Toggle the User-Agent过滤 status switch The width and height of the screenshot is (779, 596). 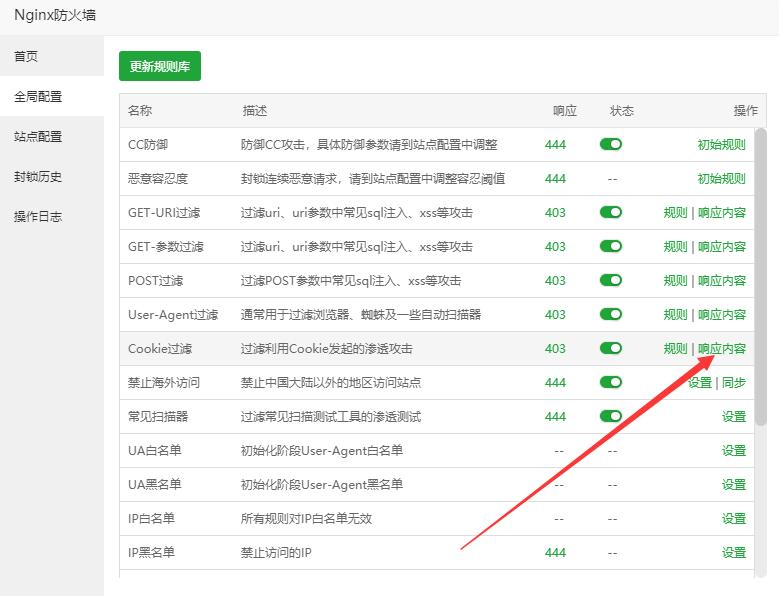point(611,314)
